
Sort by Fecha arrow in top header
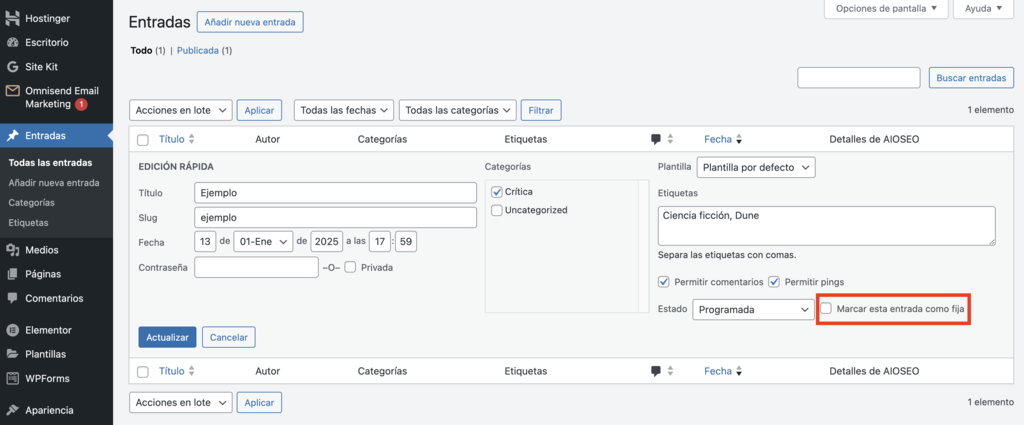pyautogui.click(x=739, y=139)
